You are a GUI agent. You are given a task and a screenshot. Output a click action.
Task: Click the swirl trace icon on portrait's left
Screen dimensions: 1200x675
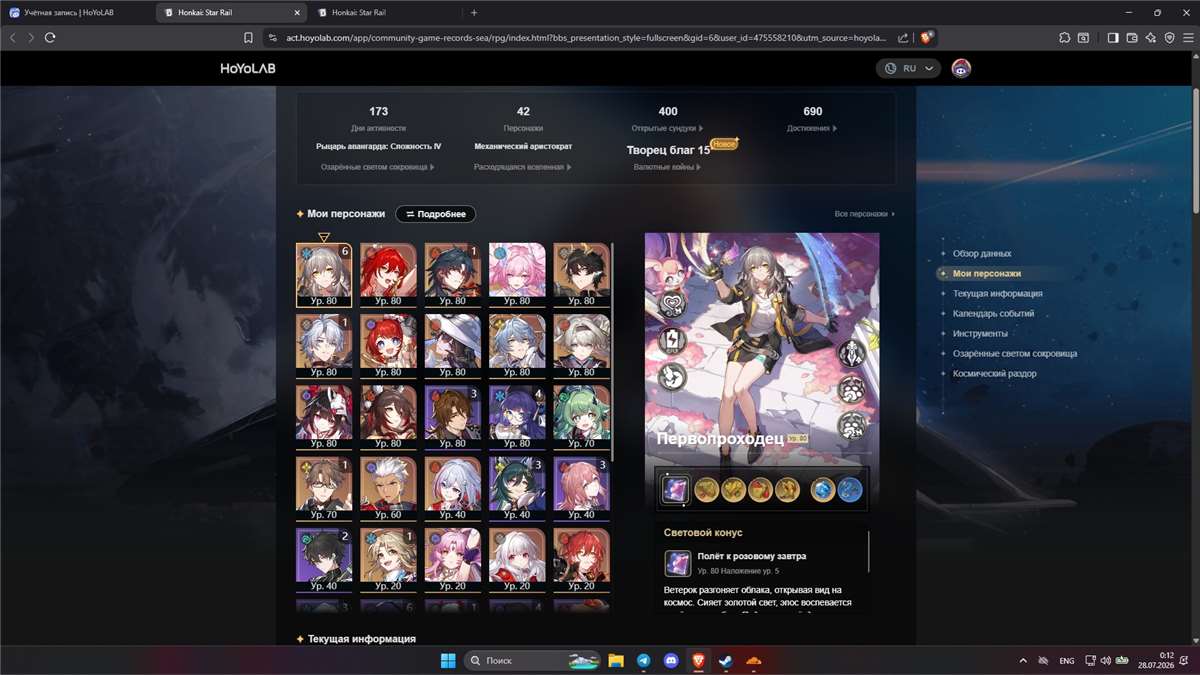pos(671,376)
